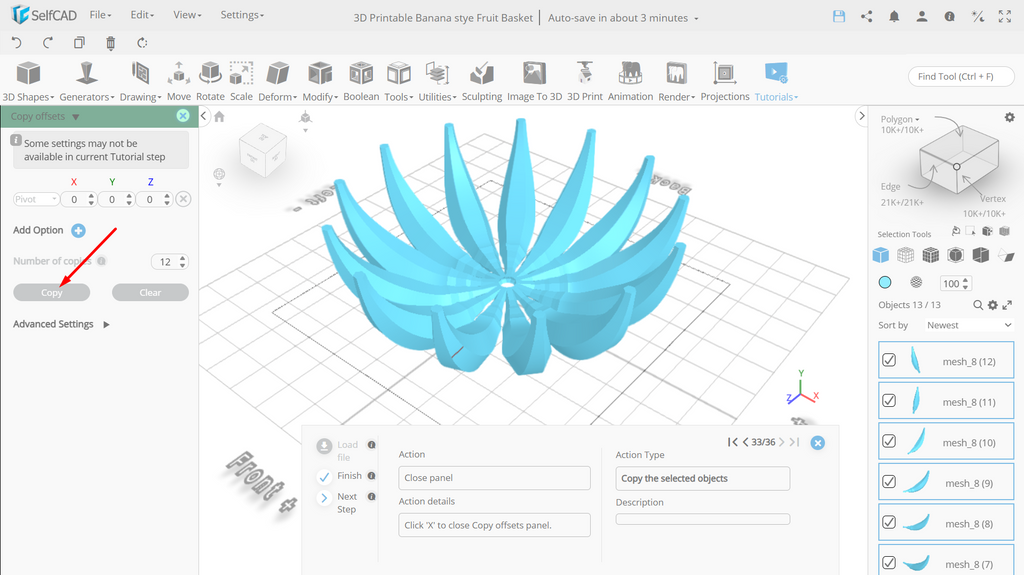This screenshot has height=575, width=1024.
Task: Open the Deform dropdown
Action: tap(278, 81)
